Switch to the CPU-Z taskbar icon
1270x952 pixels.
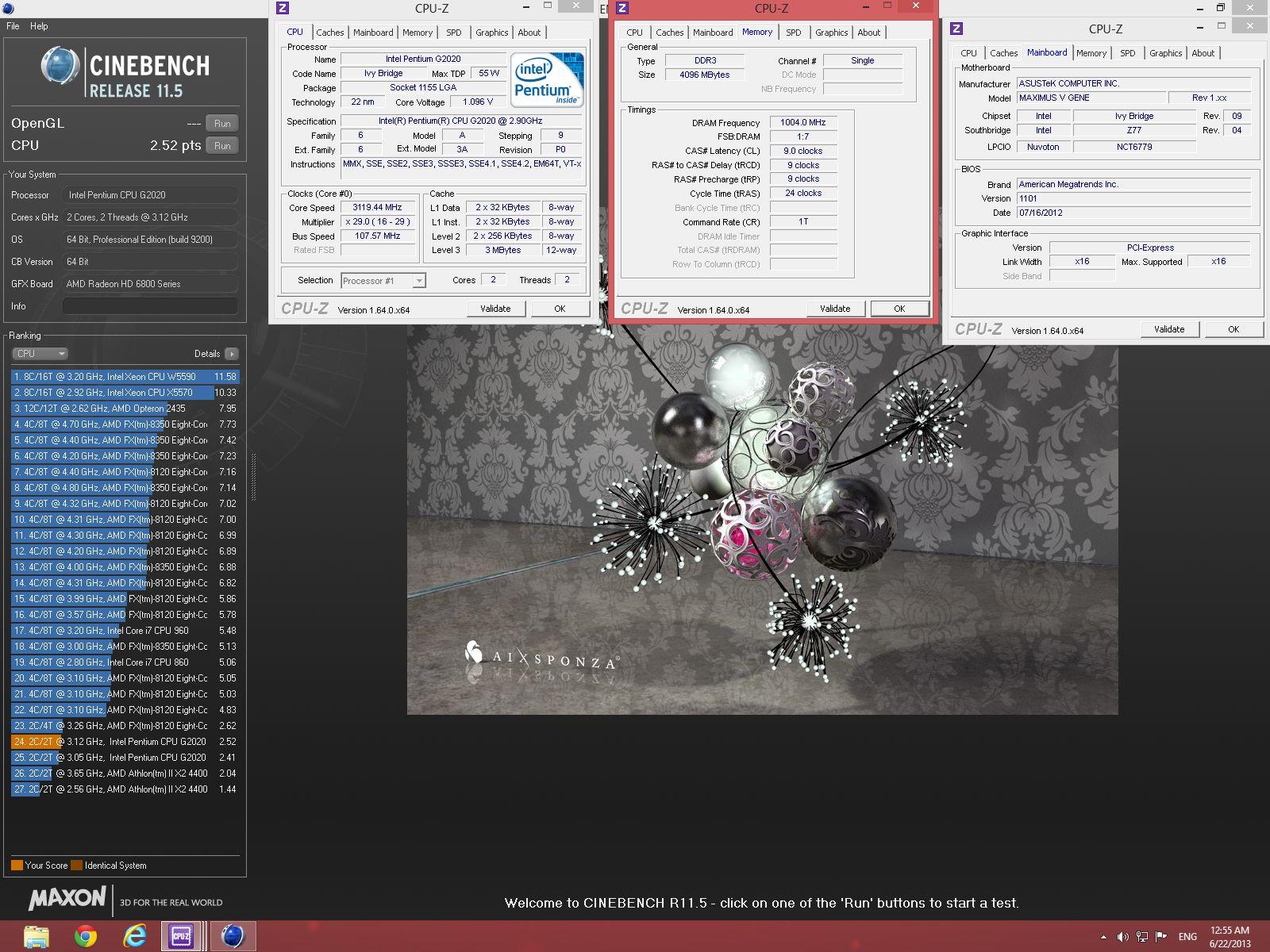tap(182, 937)
